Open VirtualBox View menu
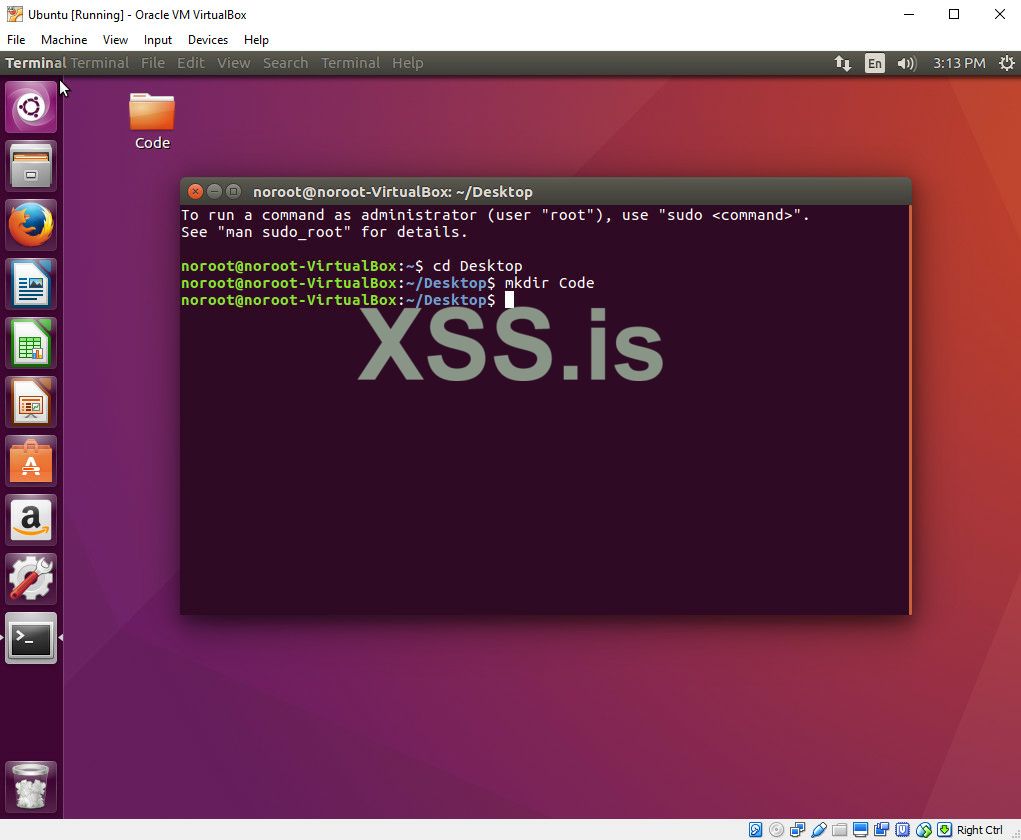 coord(115,40)
